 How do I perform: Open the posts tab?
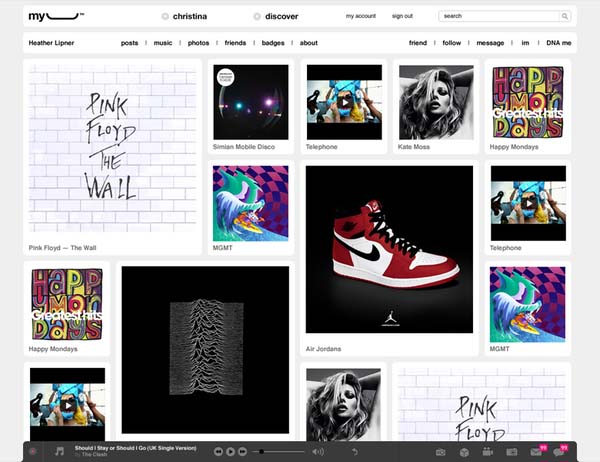129,43
